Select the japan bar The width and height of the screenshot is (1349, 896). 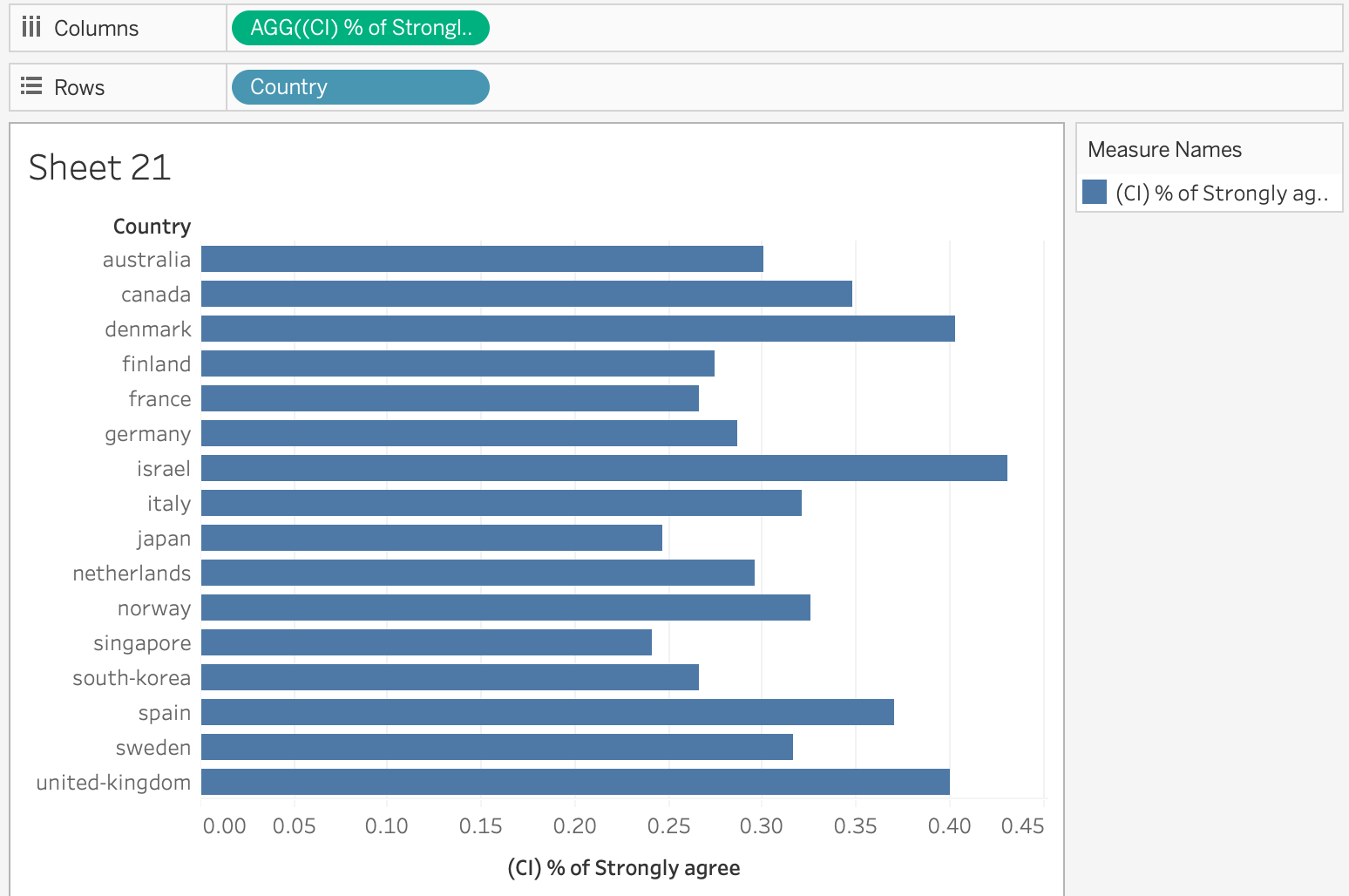pos(431,538)
